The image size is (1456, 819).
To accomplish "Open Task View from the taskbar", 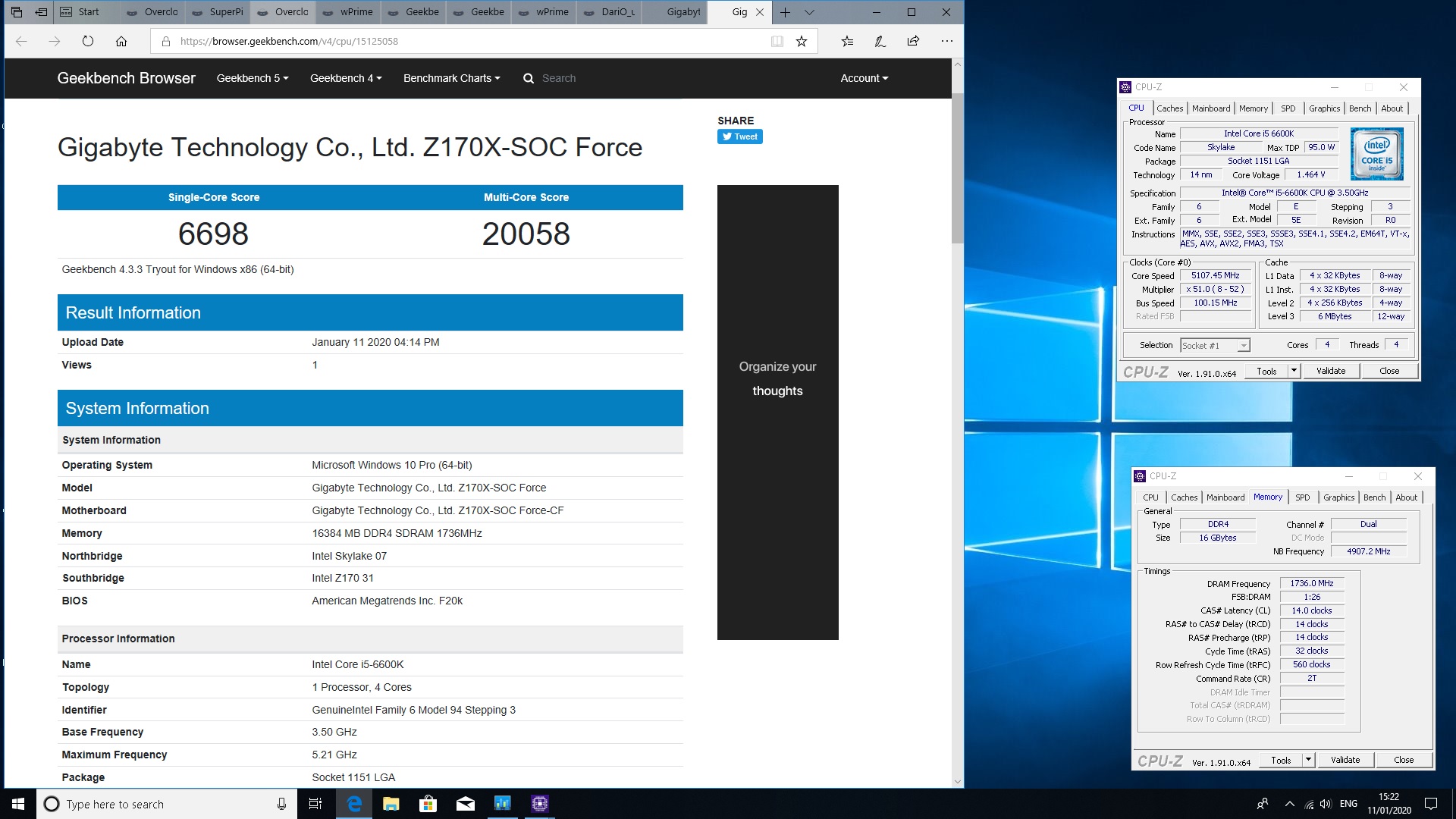I will coord(315,804).
